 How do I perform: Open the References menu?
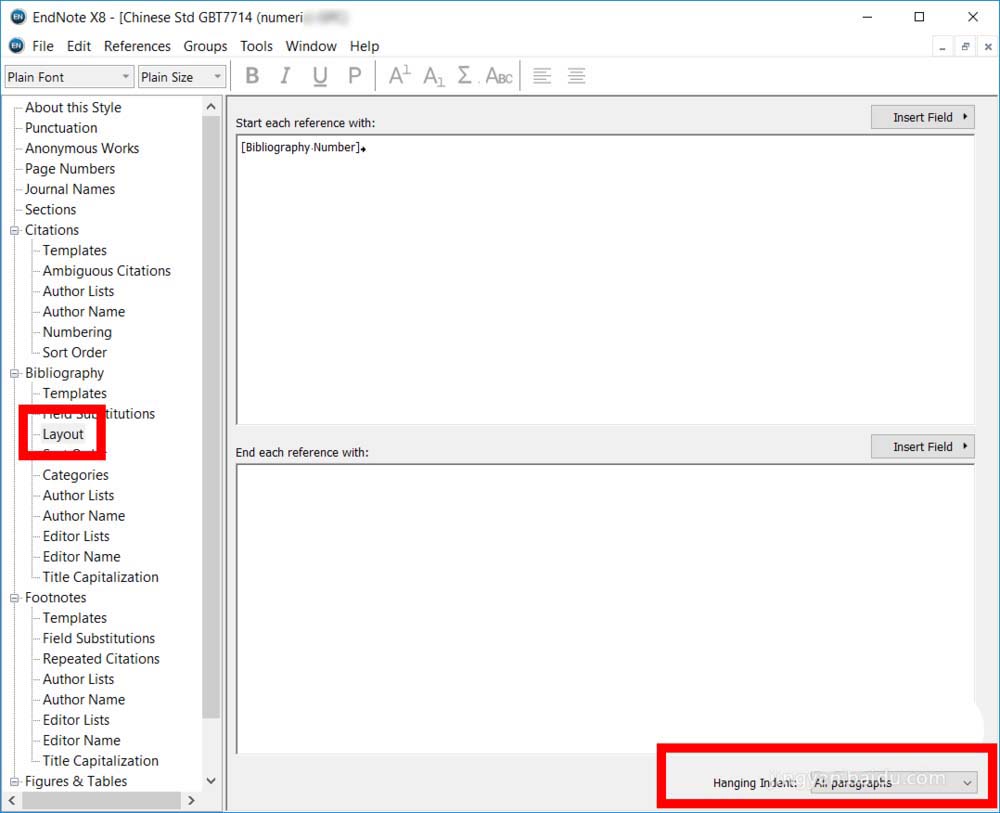137,46
